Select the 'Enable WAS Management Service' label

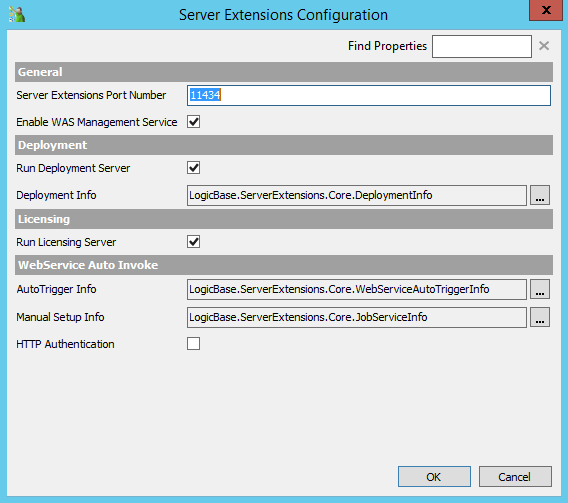[x=97, y=122]
